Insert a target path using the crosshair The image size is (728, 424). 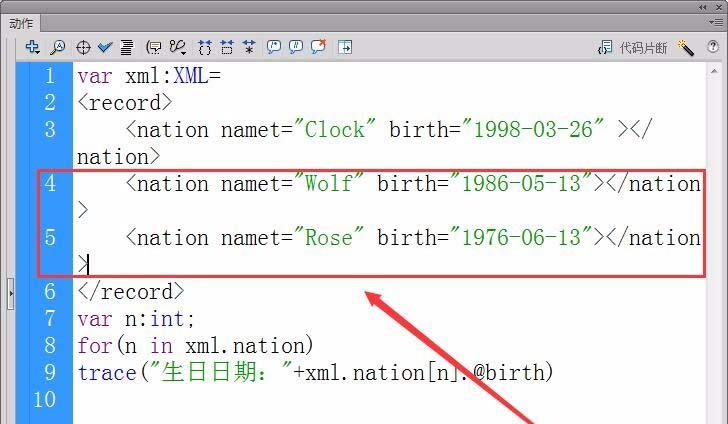(x=83, y=47)
